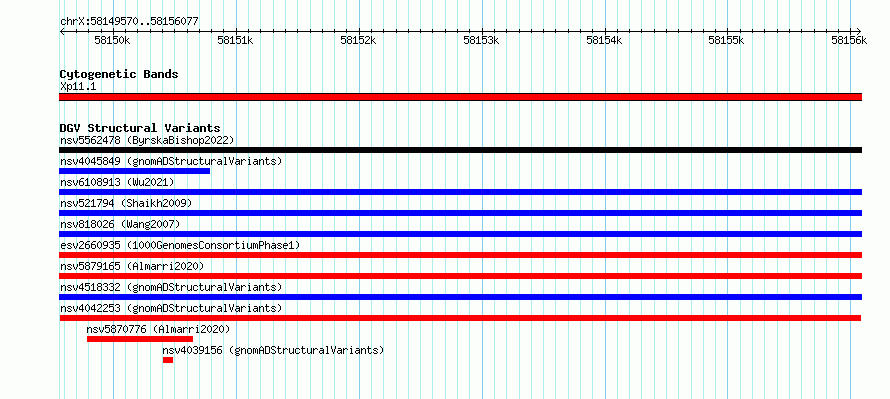Click the blue bar under nsv6108913
Image resolution: width=890 pixels, height=399 pixels.
click(460, 192)
